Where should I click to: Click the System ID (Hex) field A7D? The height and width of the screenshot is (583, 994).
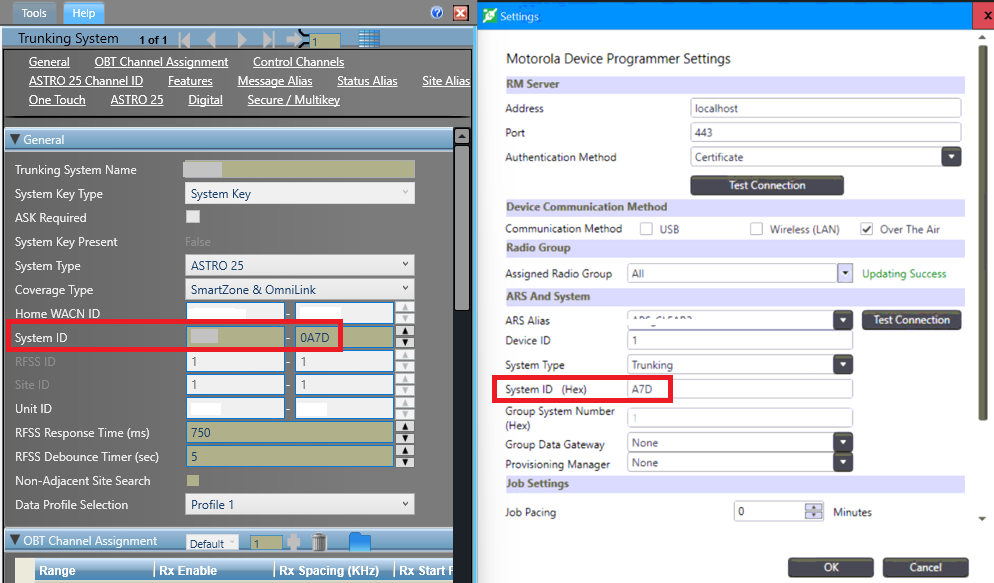click(x=740, y=389)
